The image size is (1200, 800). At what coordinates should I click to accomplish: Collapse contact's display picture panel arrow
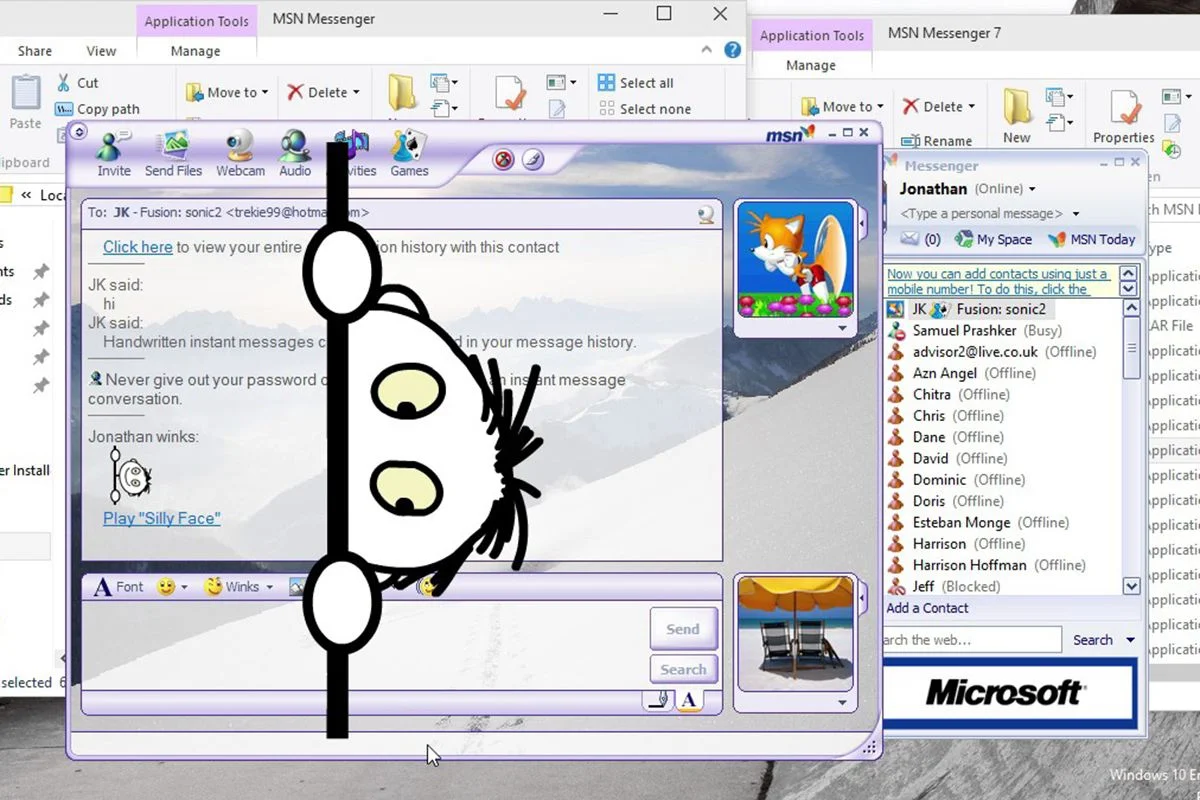863,222
